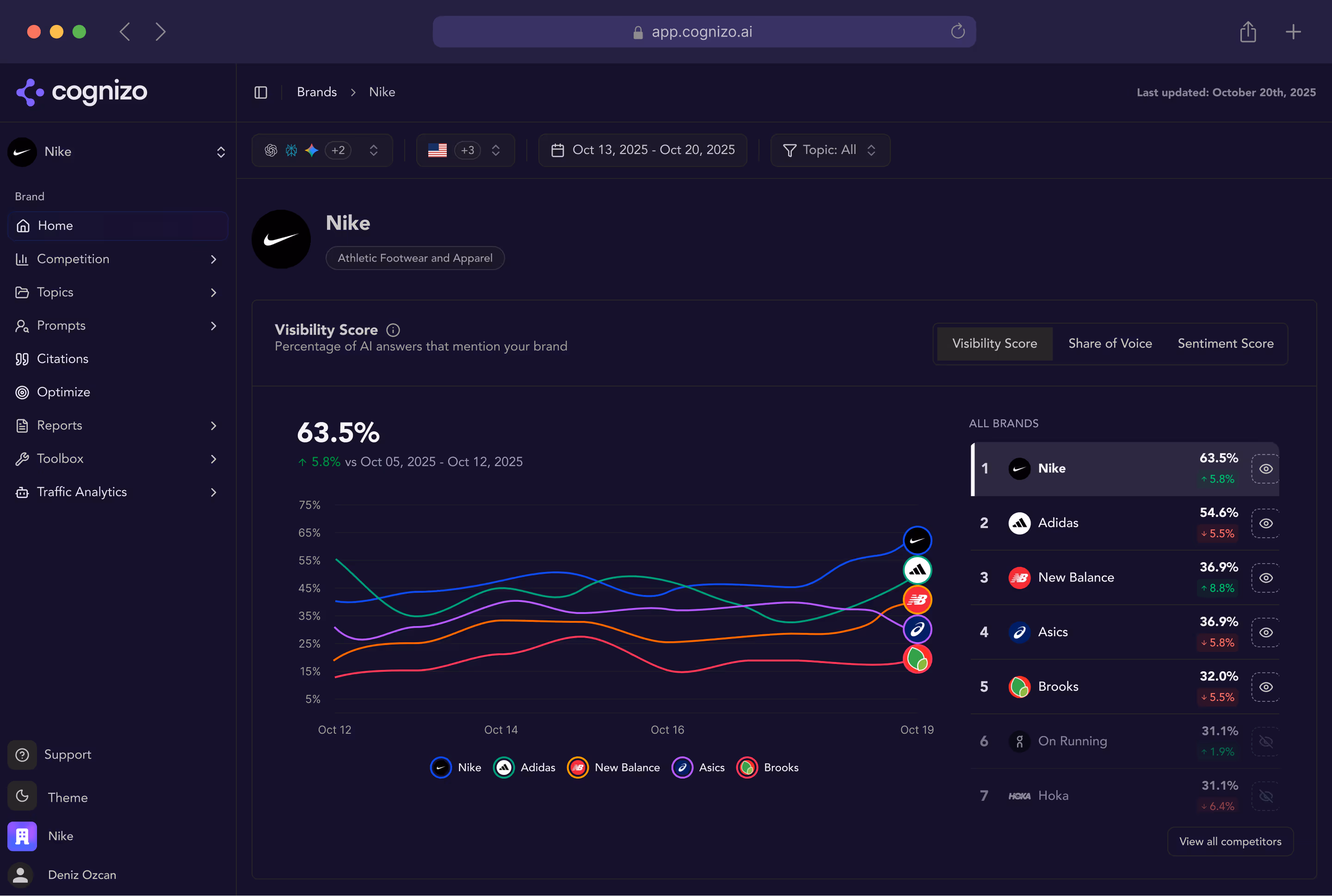The width and height of the screenshot is (1332, 896).
Task: Switch to the Sentiment Score tab
Action: point(1225,344)
